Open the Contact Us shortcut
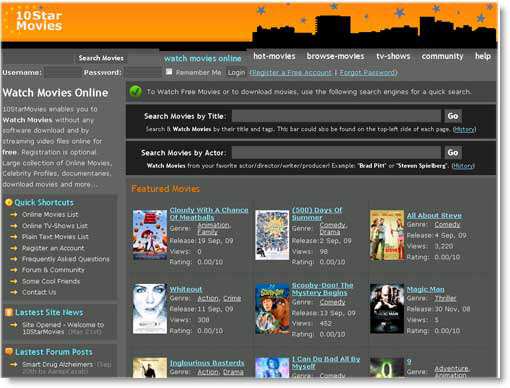 [39, 292]
